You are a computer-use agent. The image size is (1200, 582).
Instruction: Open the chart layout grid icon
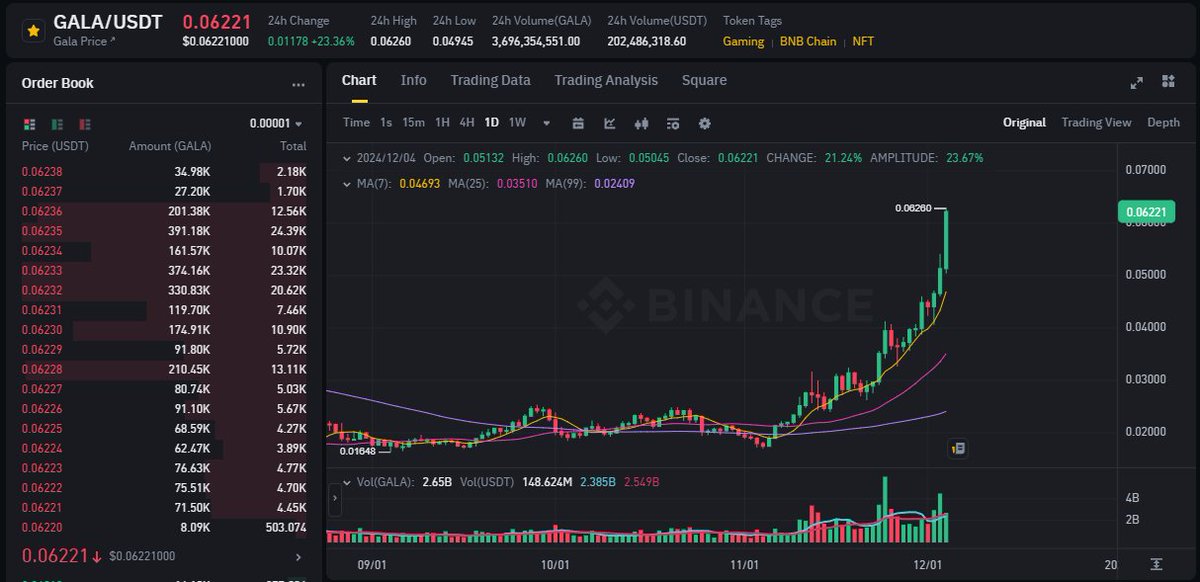click(1168, 82)
